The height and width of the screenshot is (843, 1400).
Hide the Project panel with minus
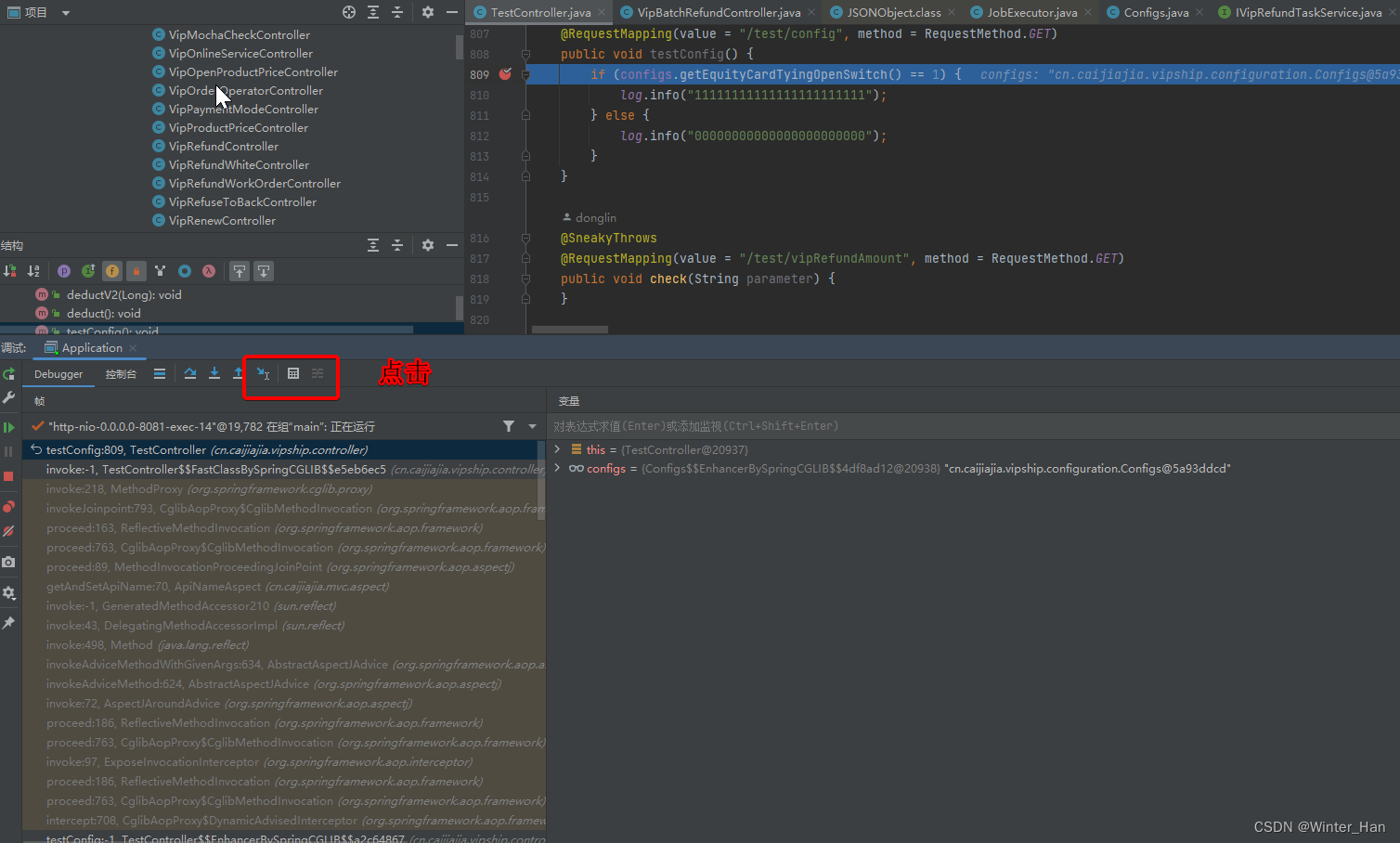(x=452, y=12)
